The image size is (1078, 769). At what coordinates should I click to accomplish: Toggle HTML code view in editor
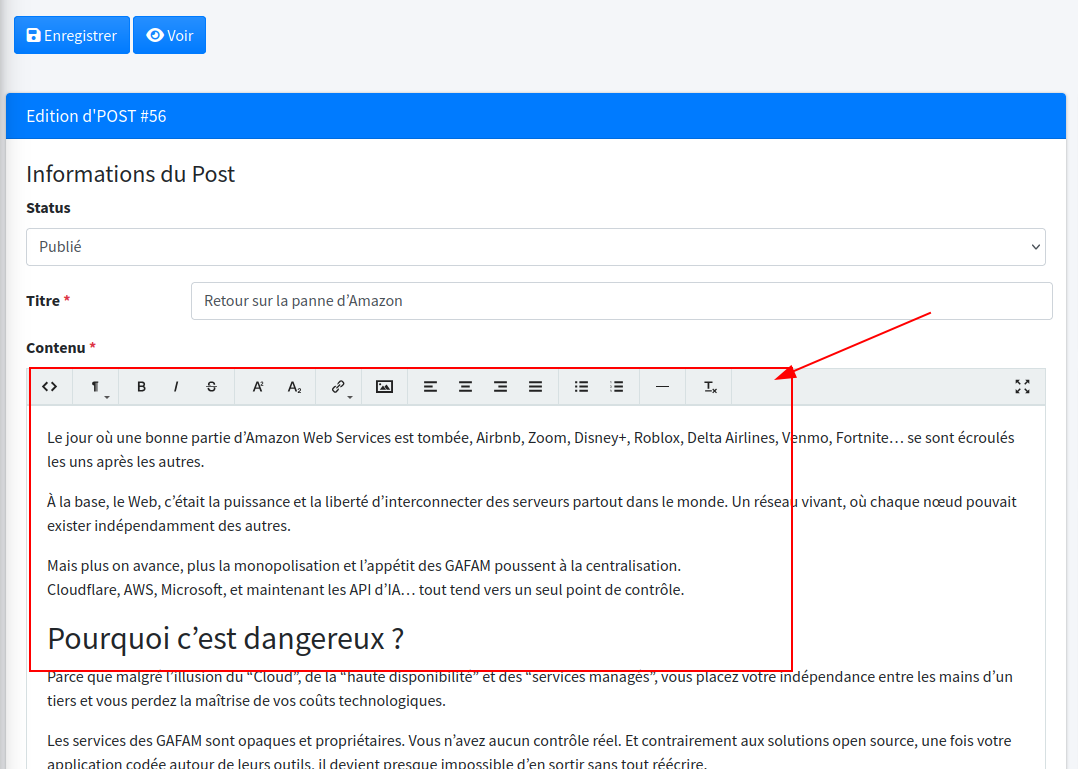click(x=50, y=387)
